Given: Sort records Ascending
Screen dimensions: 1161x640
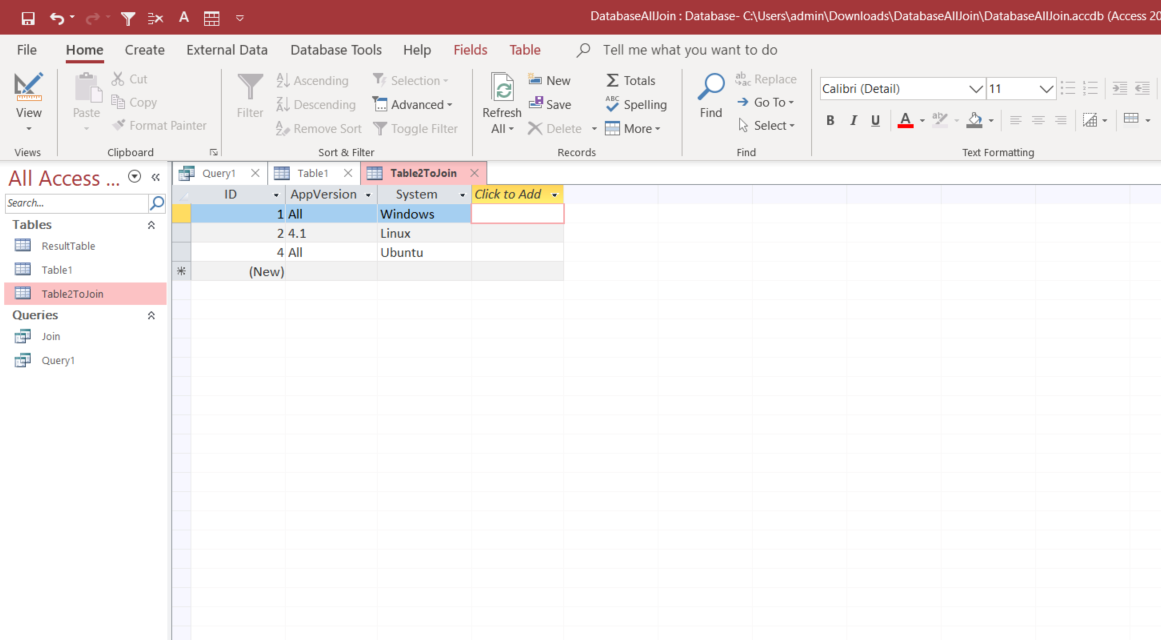Looking at the screenshot, I should 312,80.
